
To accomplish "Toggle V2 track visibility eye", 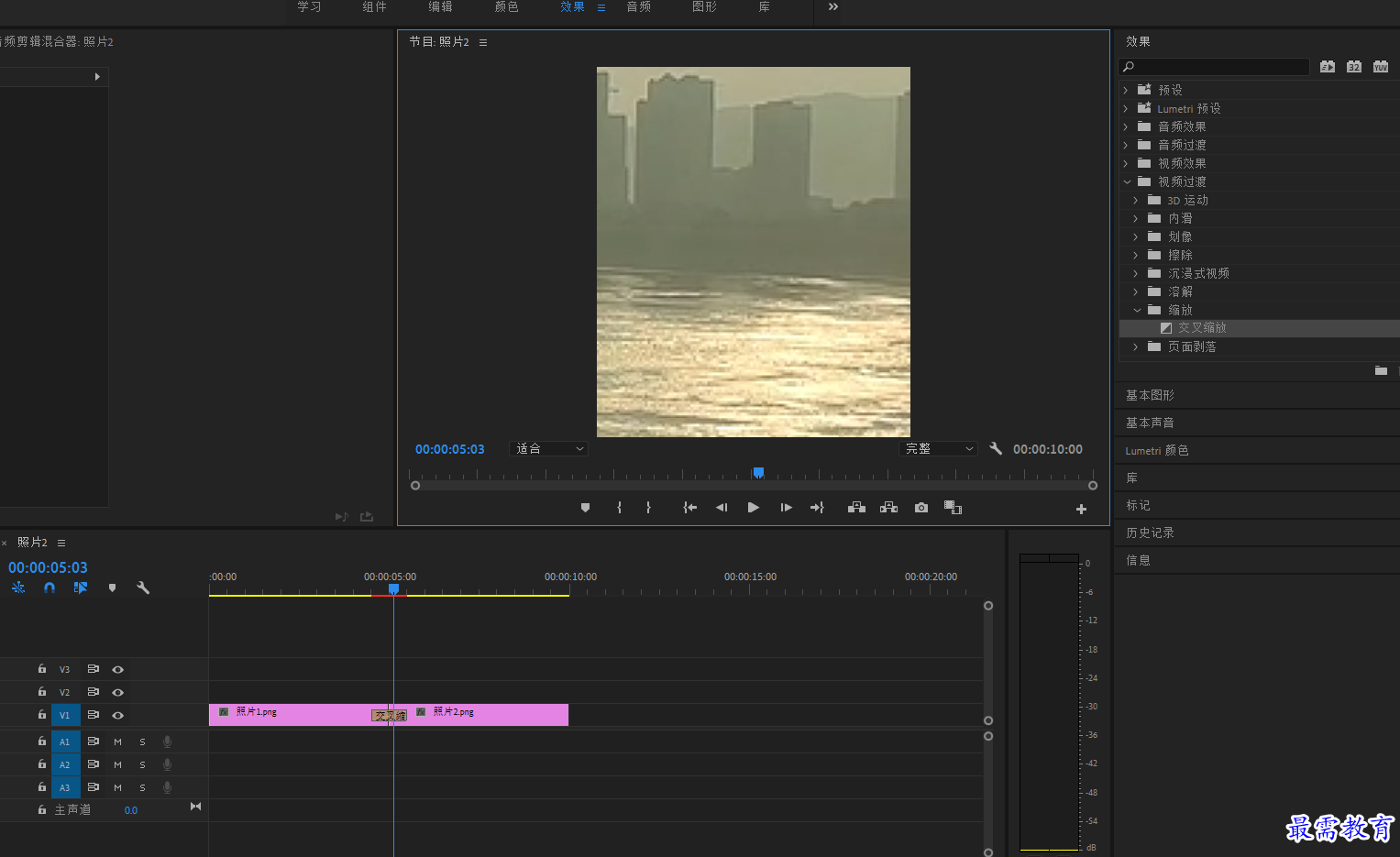I will coord(117,692).
